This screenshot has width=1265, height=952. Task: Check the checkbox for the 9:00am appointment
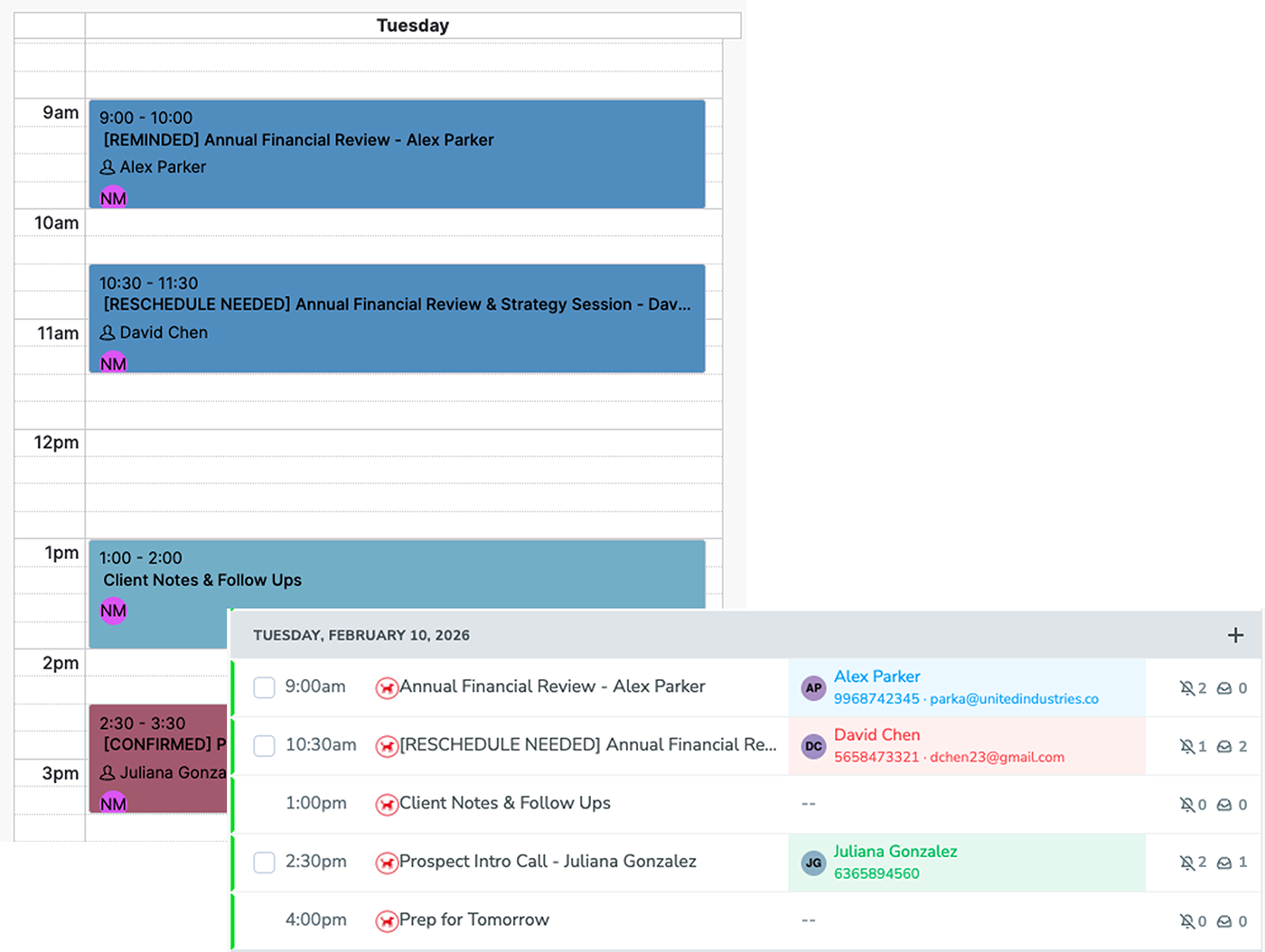pos(264,687)
